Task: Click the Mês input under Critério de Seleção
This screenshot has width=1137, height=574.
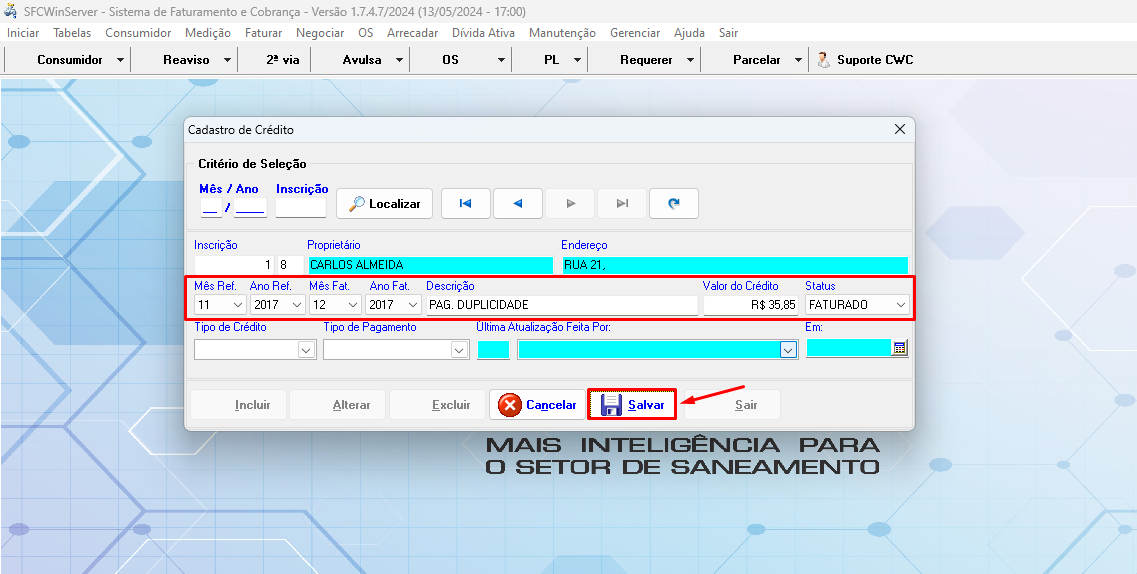Action: pyautogui.click(x=210, y=207)
